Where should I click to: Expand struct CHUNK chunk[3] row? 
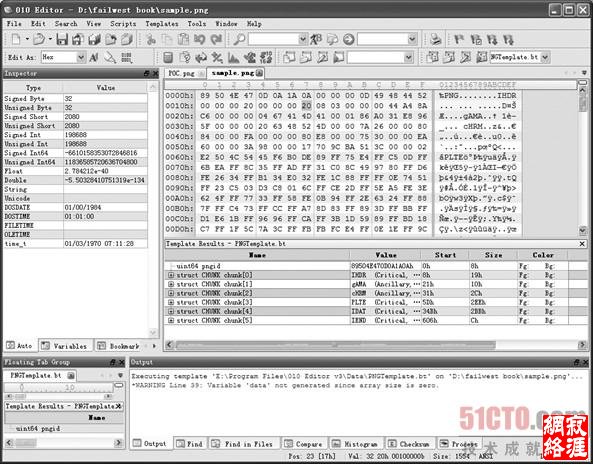[x=171, y=302]
